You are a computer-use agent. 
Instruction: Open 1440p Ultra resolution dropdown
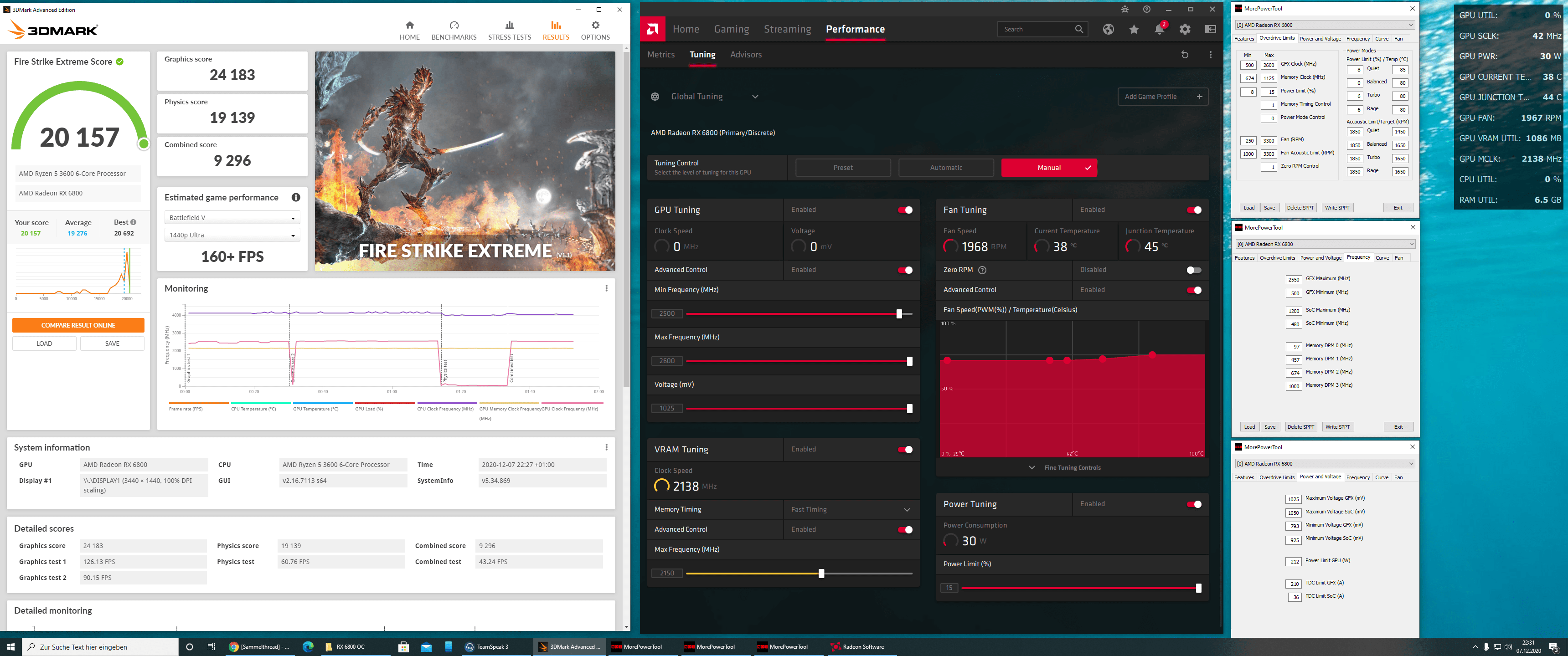[232, 235]
